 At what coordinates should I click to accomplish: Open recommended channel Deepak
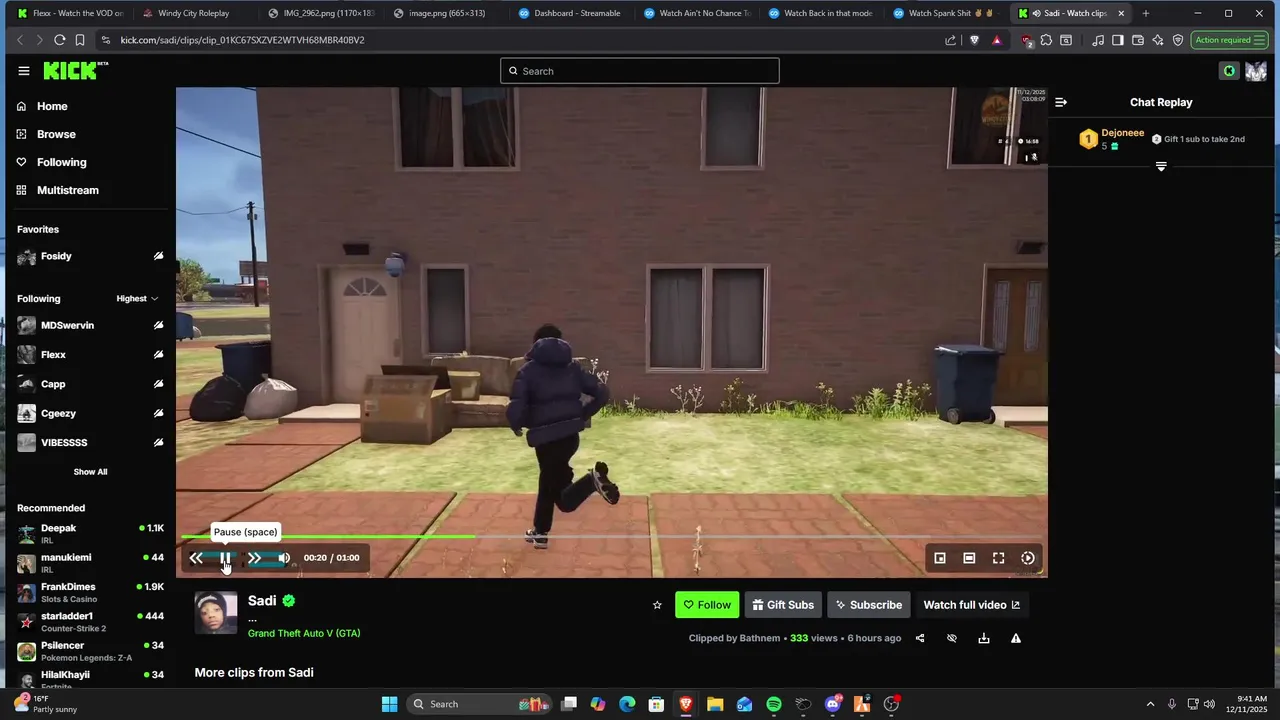[x=90, y=533]
